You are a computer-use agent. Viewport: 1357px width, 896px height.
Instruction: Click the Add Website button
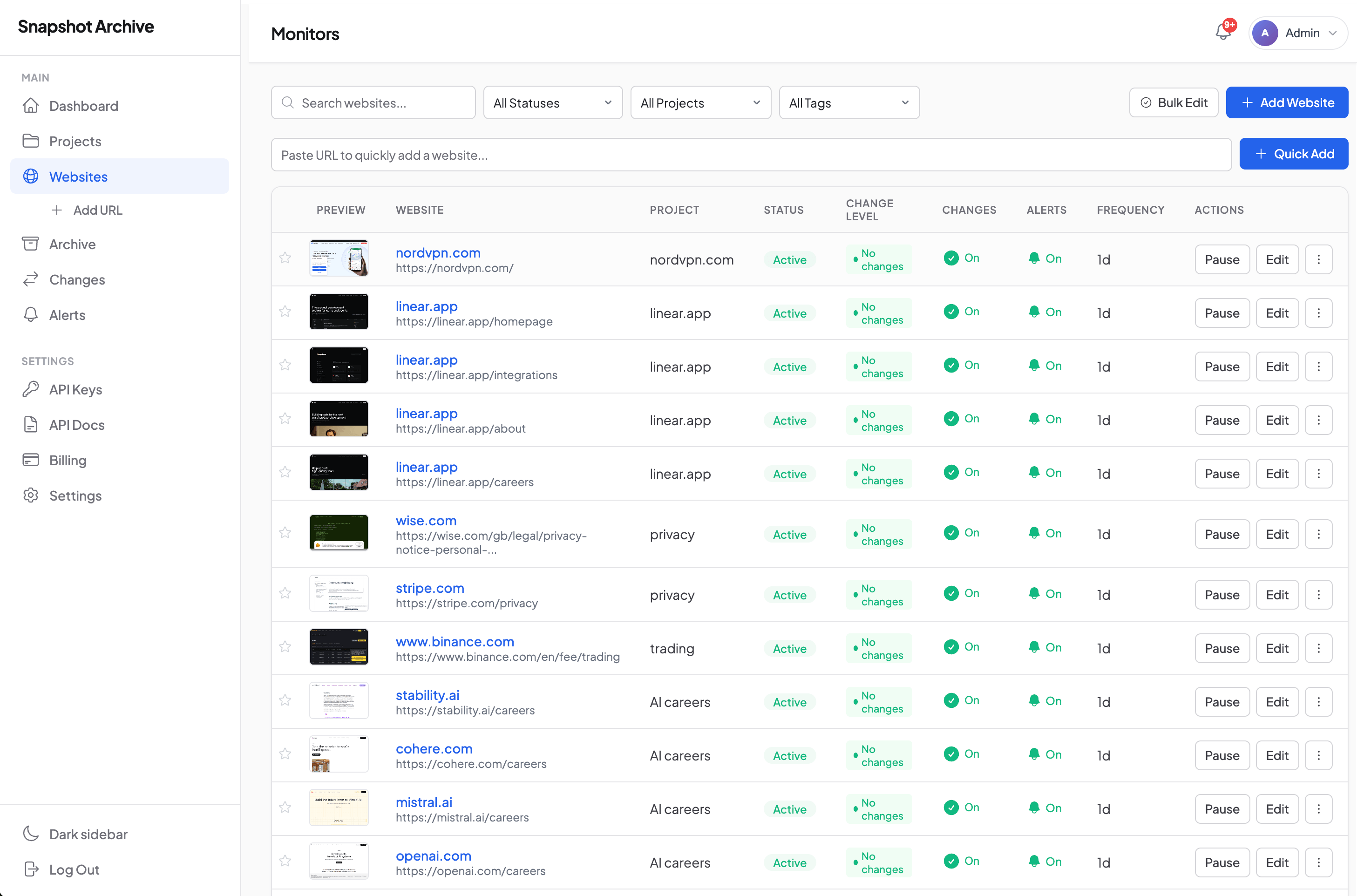[x=1287, y=103]
